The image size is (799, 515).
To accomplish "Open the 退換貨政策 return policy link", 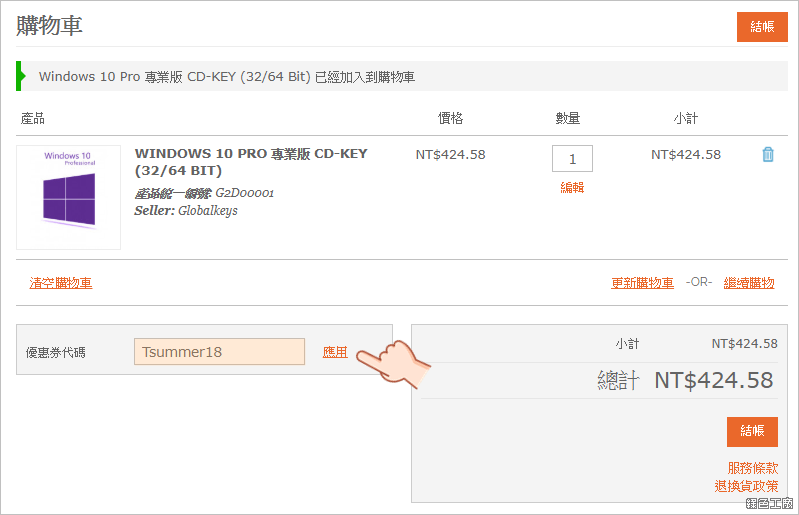I will [747, 486].
